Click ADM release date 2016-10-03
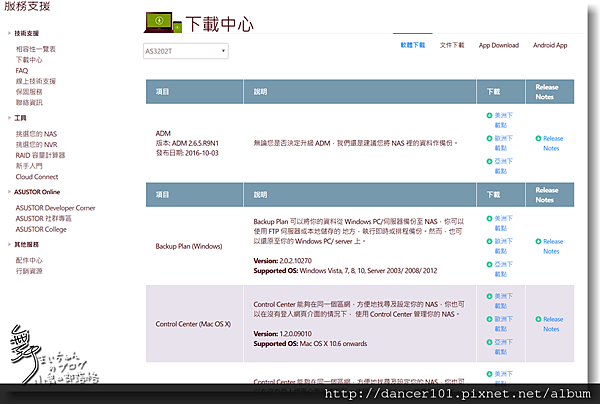Viewport: 600px width, 404px height. [x=187, y=153]
